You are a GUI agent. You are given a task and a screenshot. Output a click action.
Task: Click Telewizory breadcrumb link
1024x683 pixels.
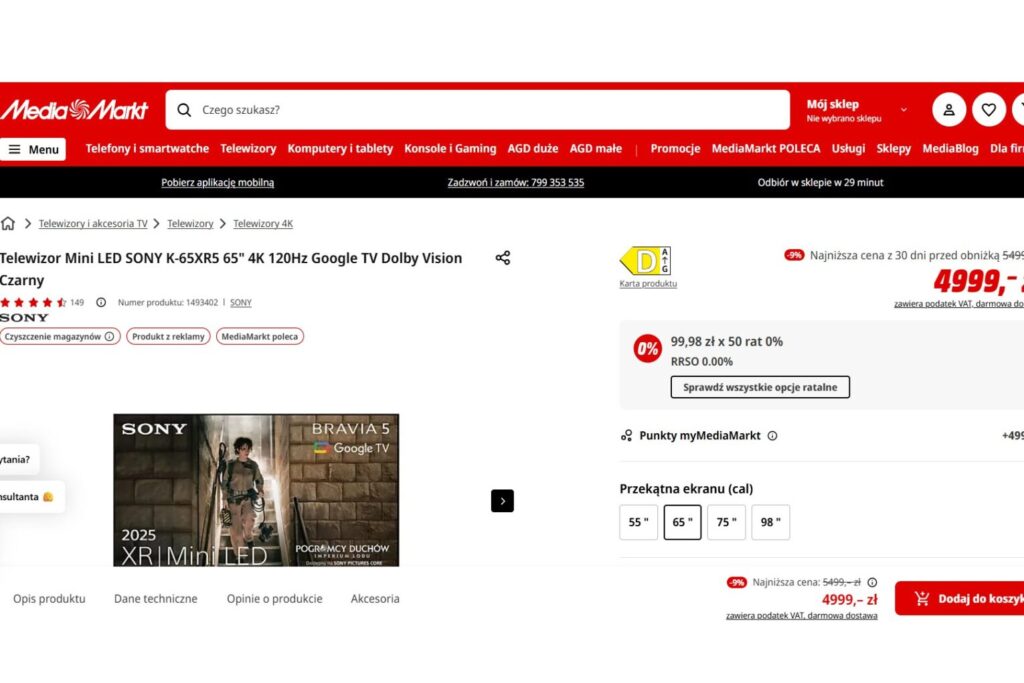click(190, 223)
